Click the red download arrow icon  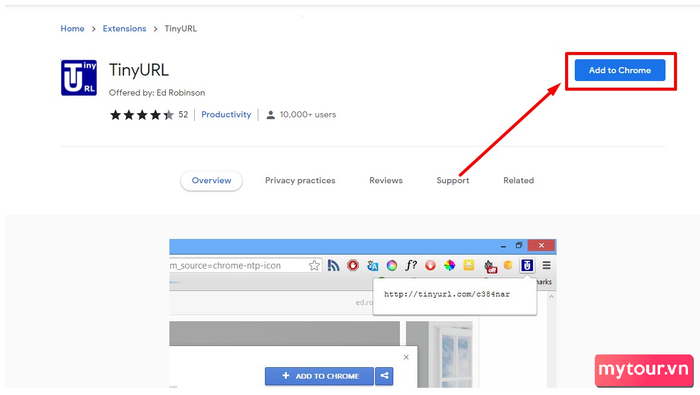click(x=430, y=266)
